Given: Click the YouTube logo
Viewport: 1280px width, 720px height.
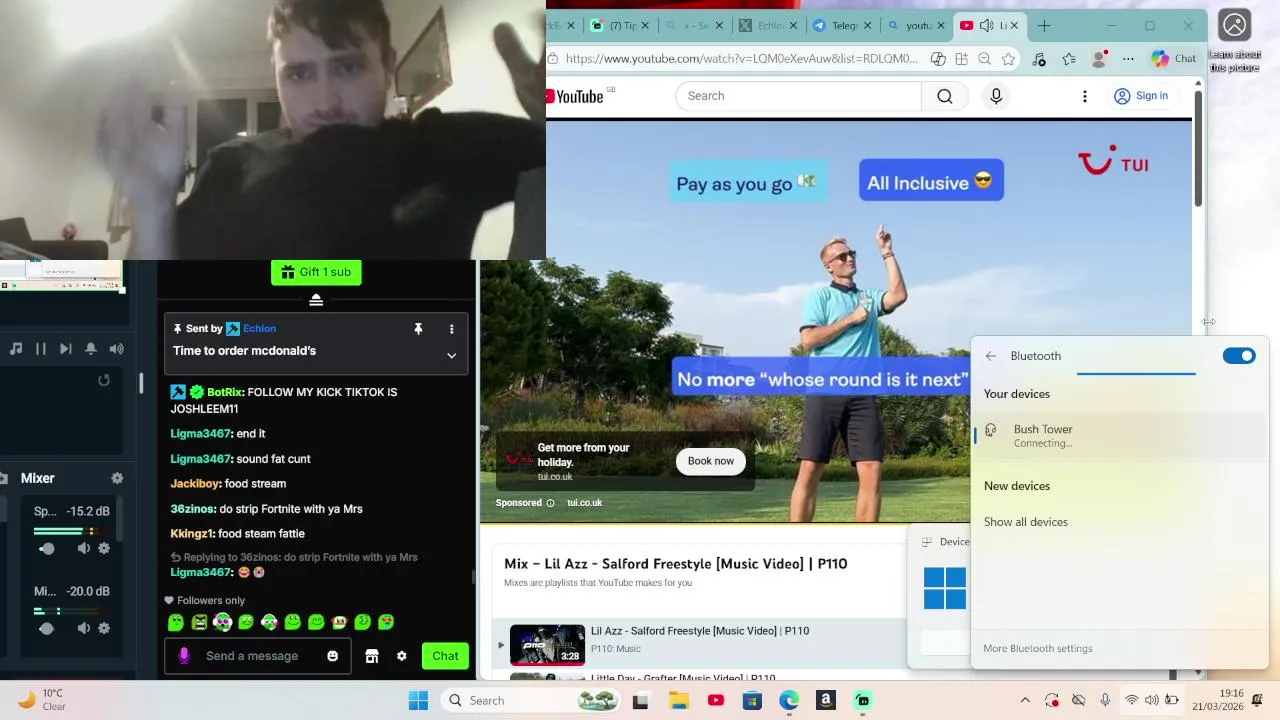Looking at the screenshot, I should [x=575, y=96].
